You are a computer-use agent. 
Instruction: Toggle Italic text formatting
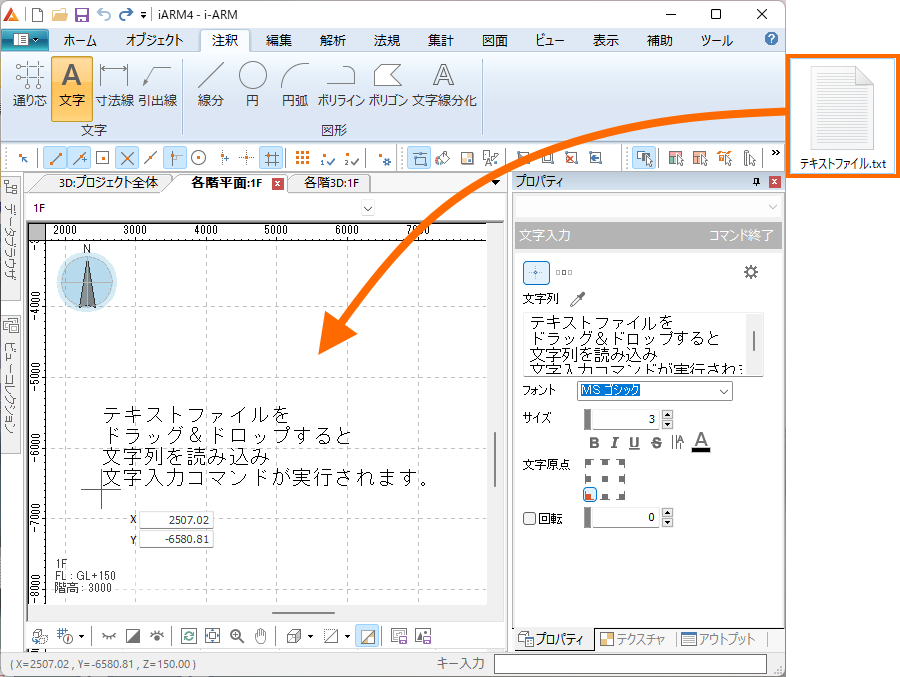615,443
